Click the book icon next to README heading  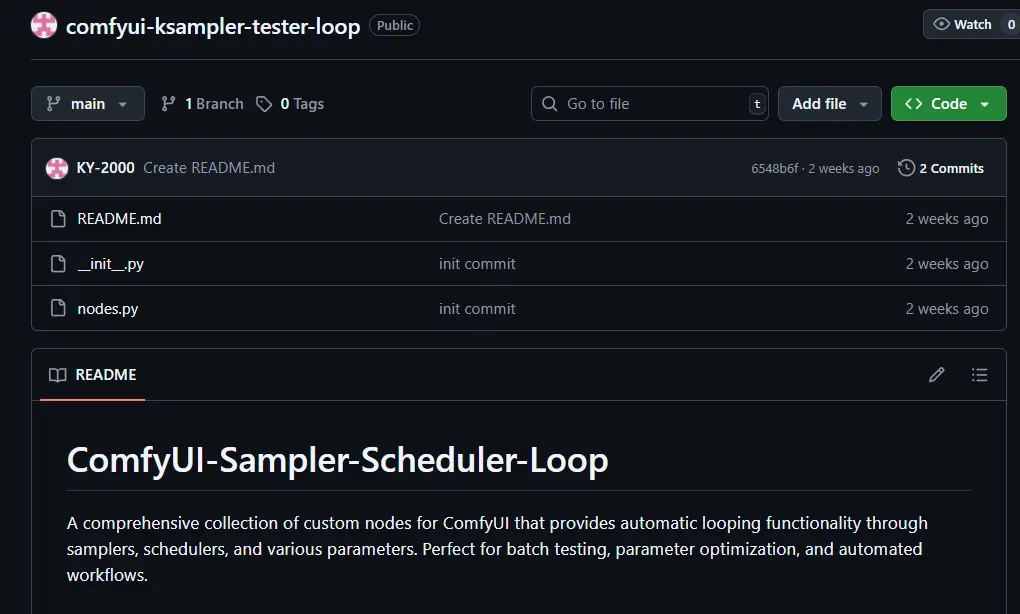click(x=57, y=375)
